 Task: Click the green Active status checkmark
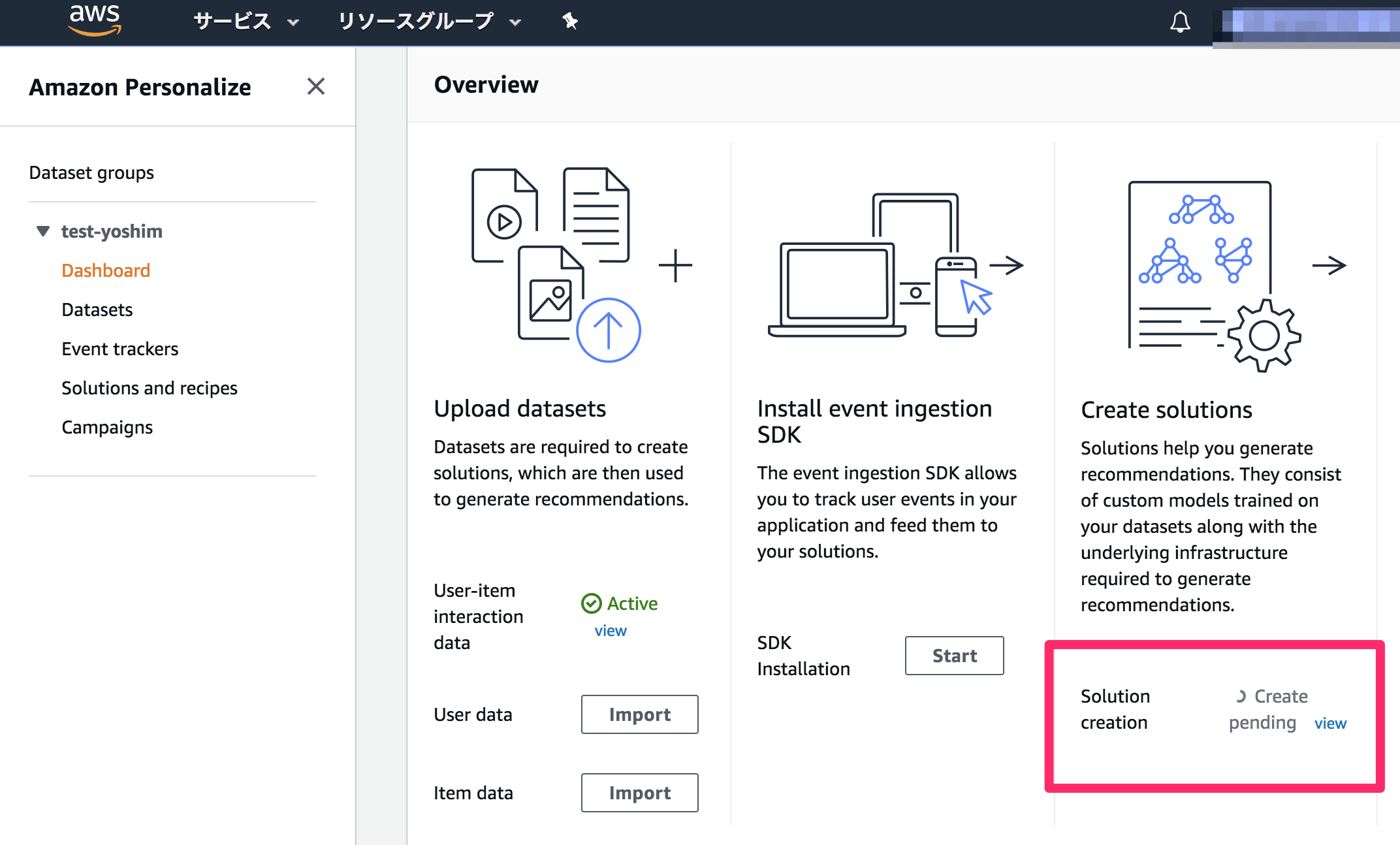point(592,603)
